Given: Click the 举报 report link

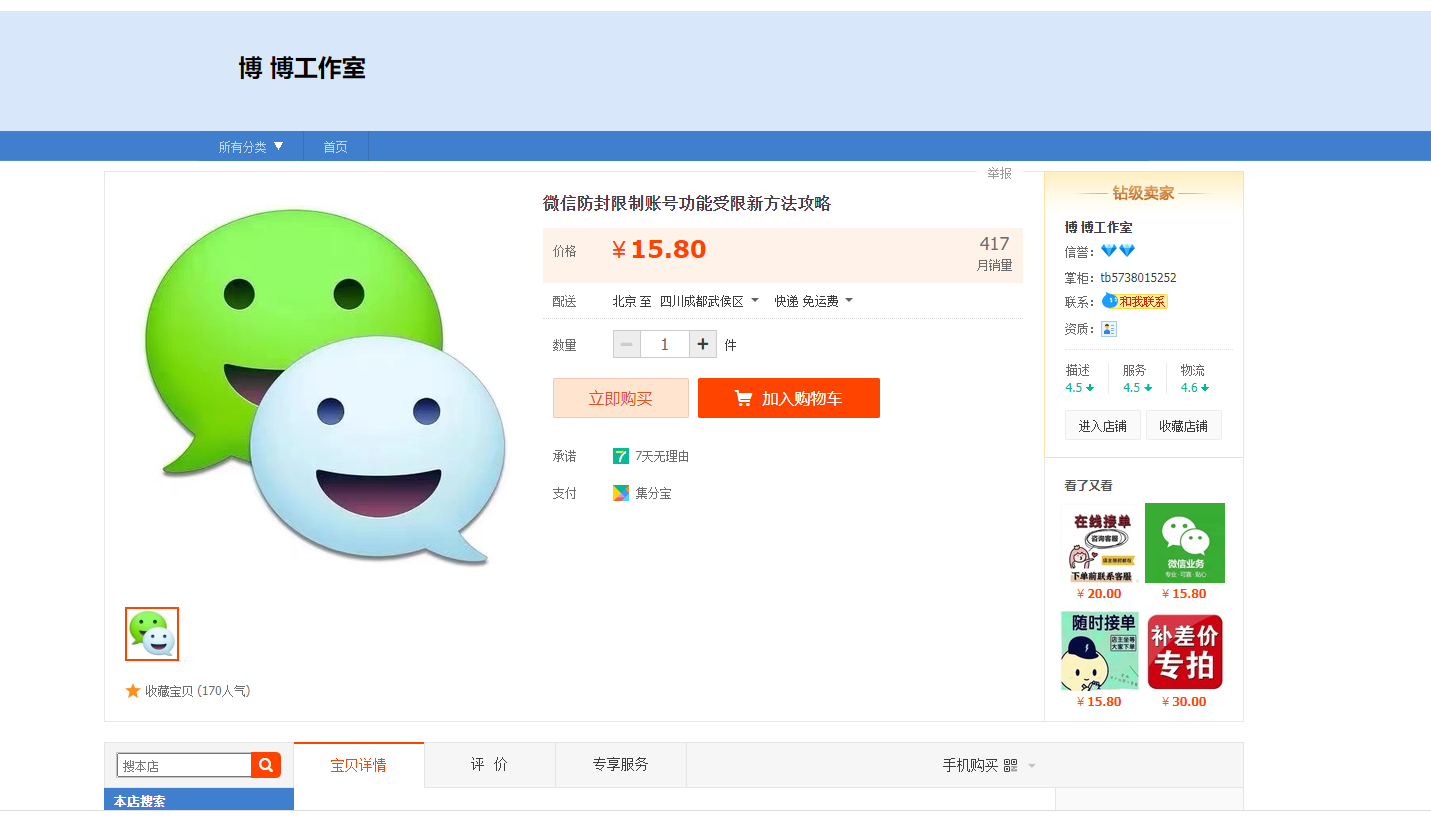Looking at the screenshot, I should click(x=999, y=173).
